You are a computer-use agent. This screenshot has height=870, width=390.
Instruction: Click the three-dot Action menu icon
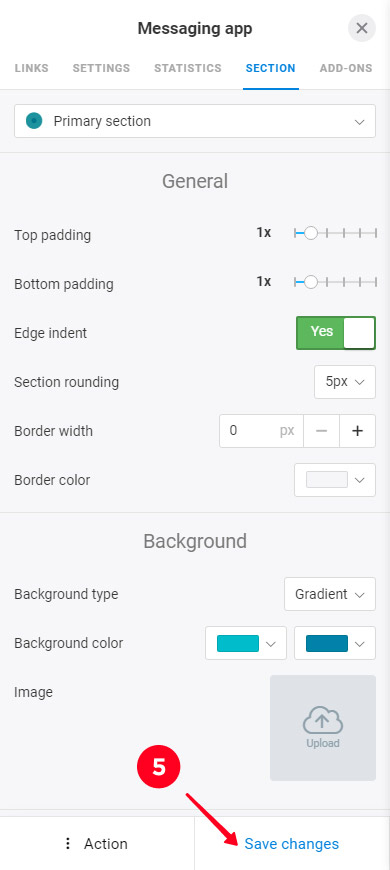(x=68, y=844)
